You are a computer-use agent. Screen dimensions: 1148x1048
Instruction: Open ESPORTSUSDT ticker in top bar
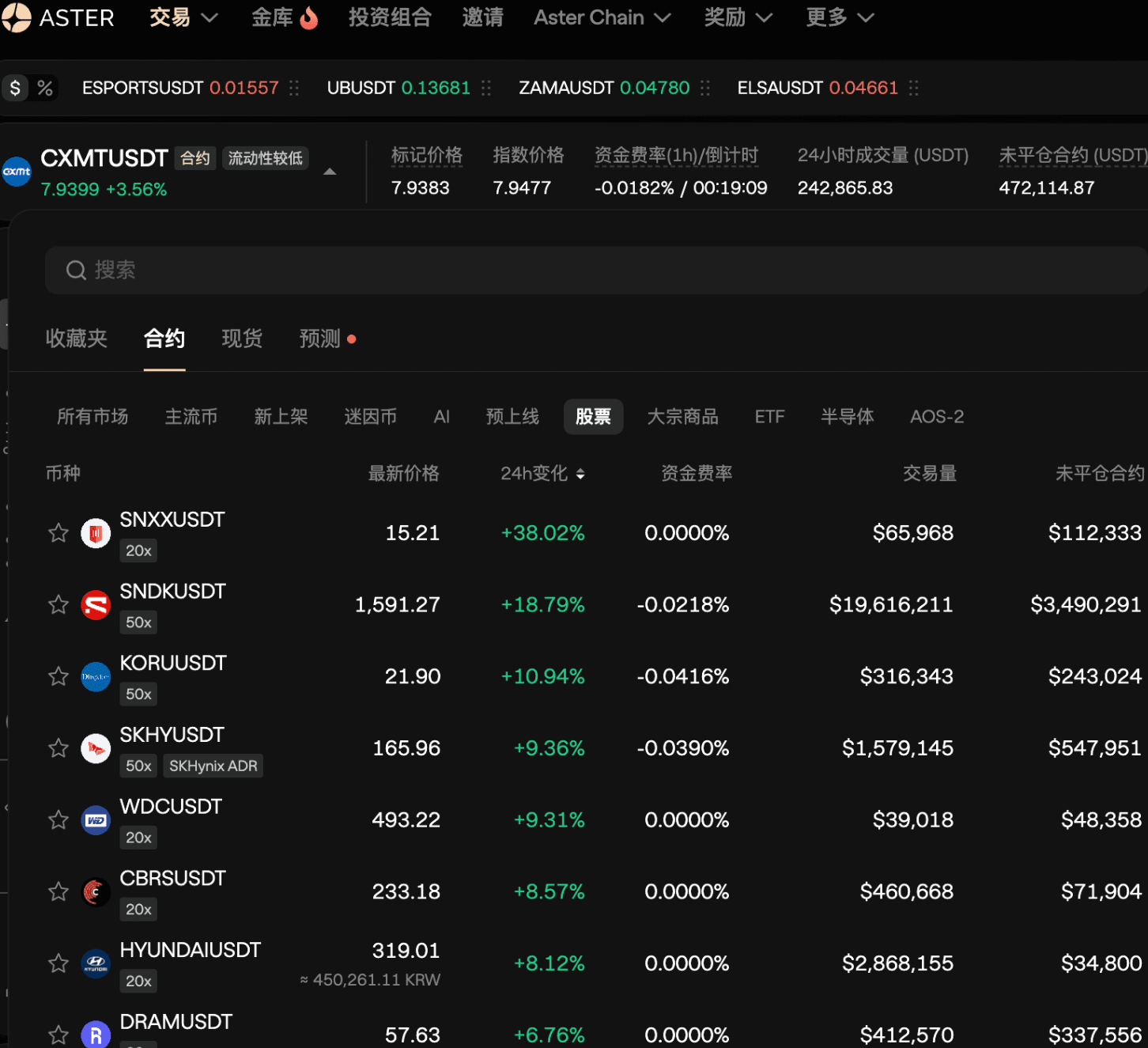(x=180, y=88)
